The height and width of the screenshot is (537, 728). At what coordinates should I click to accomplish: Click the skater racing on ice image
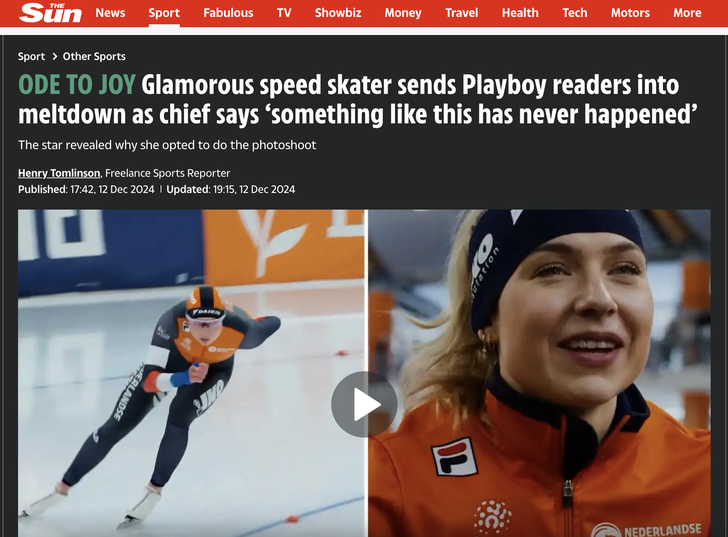191,373
